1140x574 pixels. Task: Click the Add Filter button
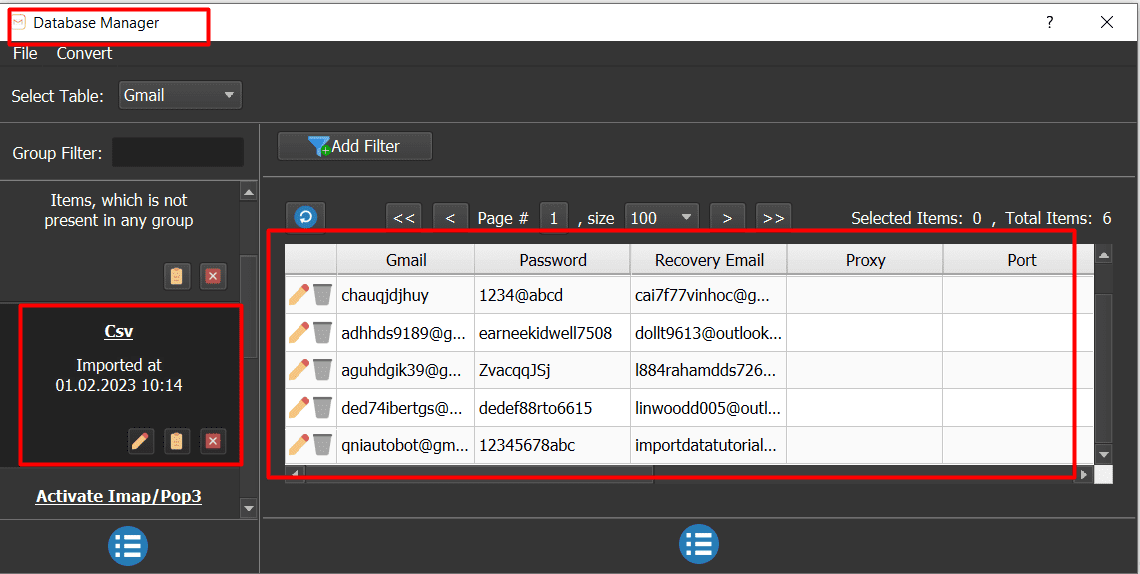tap(355, 146)
